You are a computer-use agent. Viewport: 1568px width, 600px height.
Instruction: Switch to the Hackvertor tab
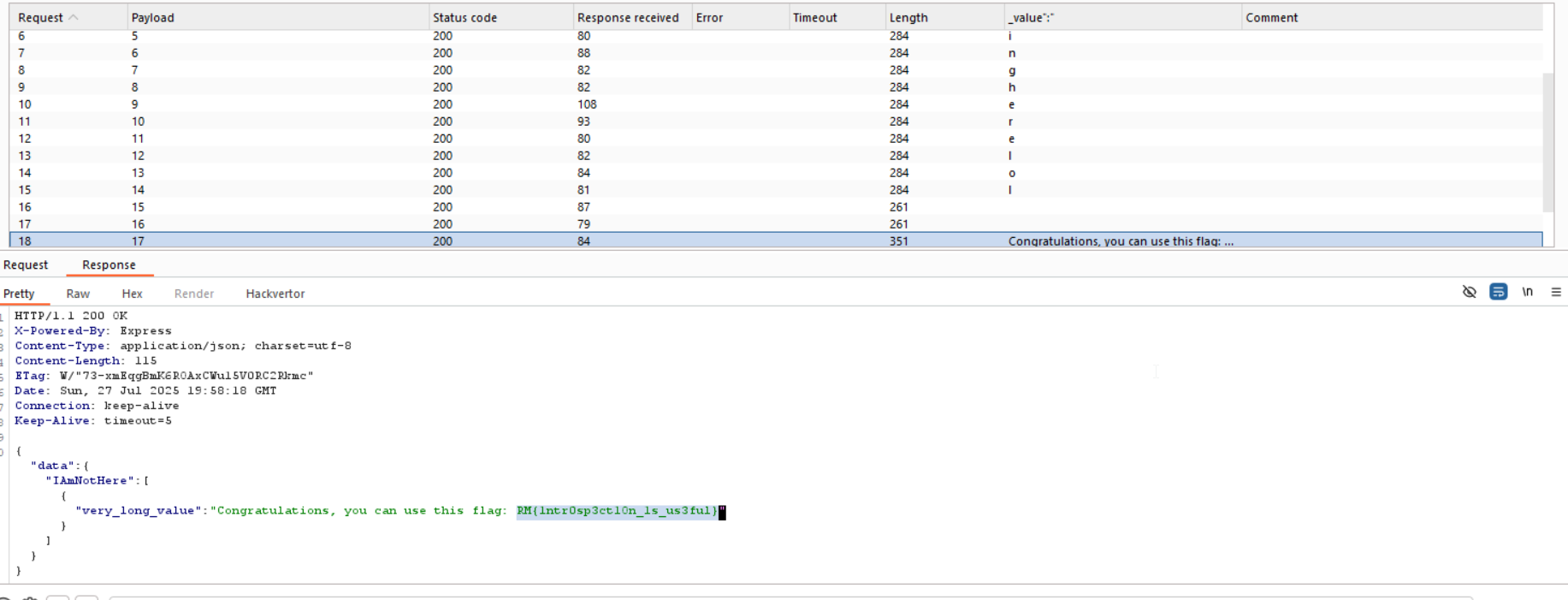pos(275,294)
